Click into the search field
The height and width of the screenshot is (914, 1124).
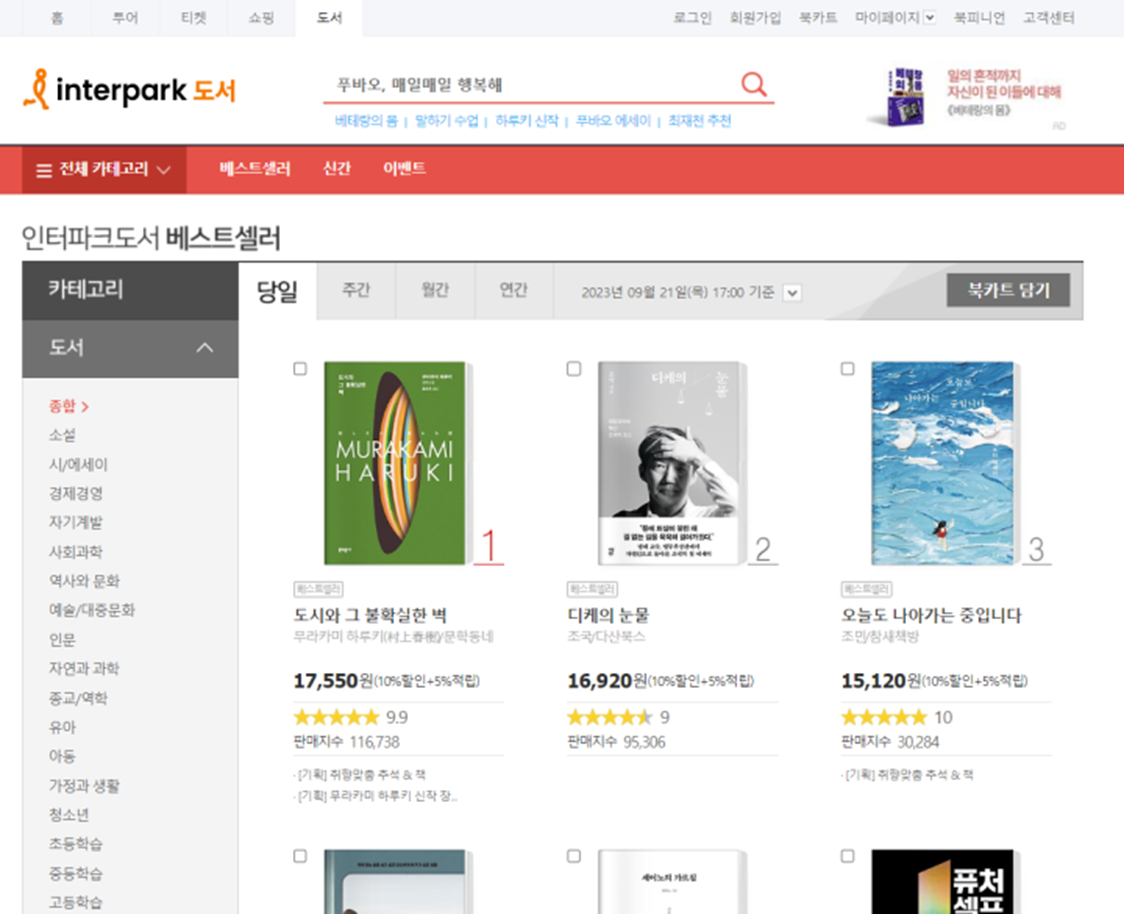coord(530,85)
